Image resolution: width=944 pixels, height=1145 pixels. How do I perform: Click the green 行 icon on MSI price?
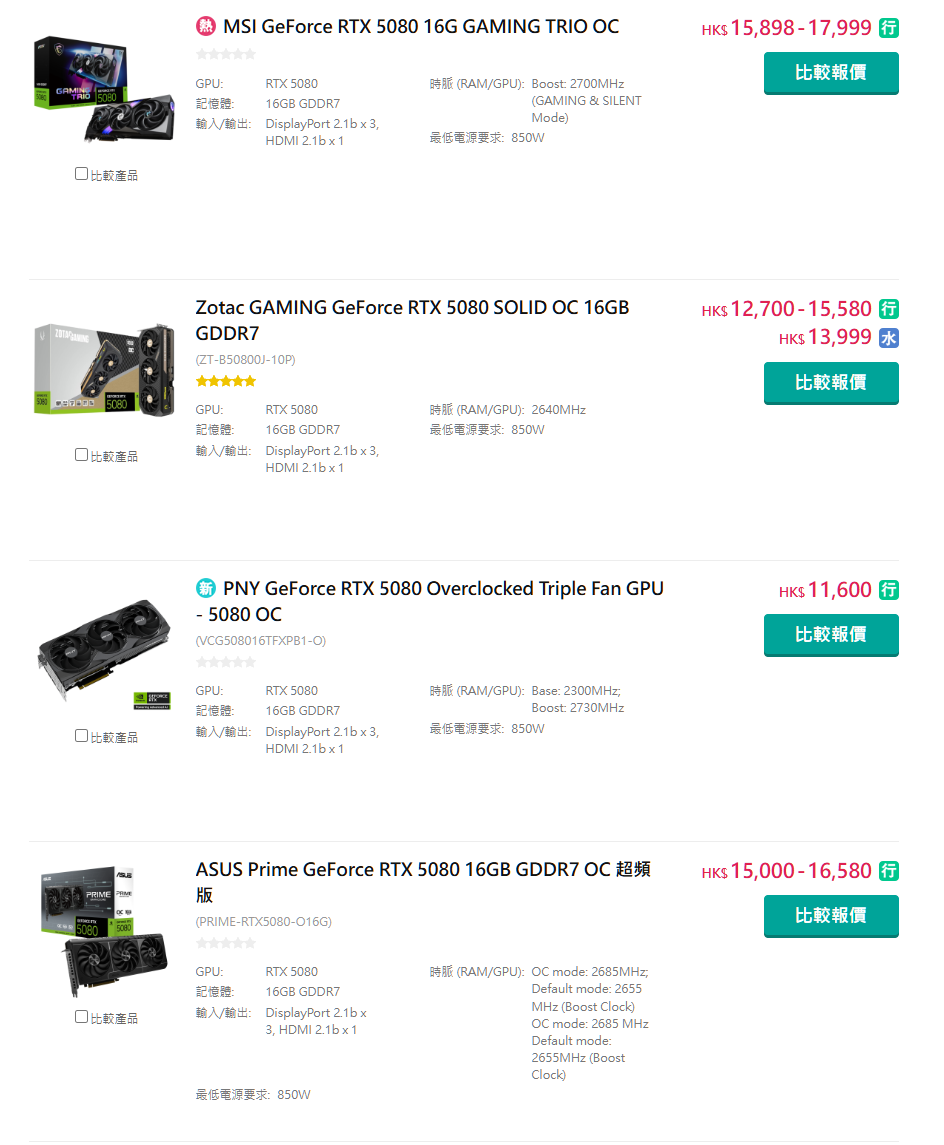tap(889, 28)
